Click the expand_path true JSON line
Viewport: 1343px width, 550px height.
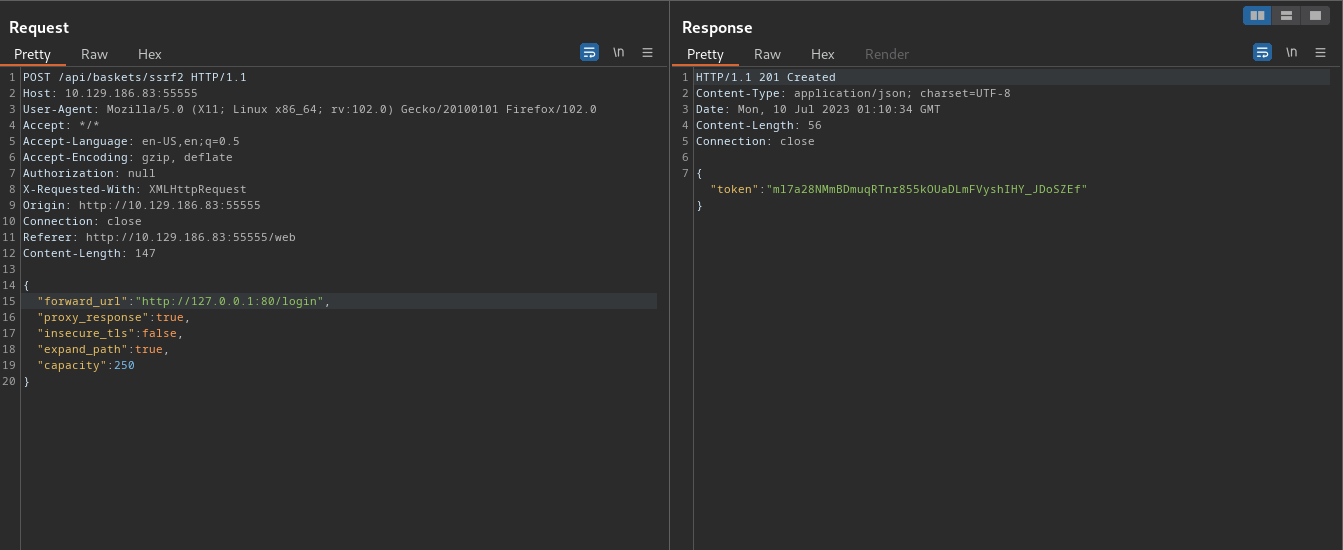103,349
